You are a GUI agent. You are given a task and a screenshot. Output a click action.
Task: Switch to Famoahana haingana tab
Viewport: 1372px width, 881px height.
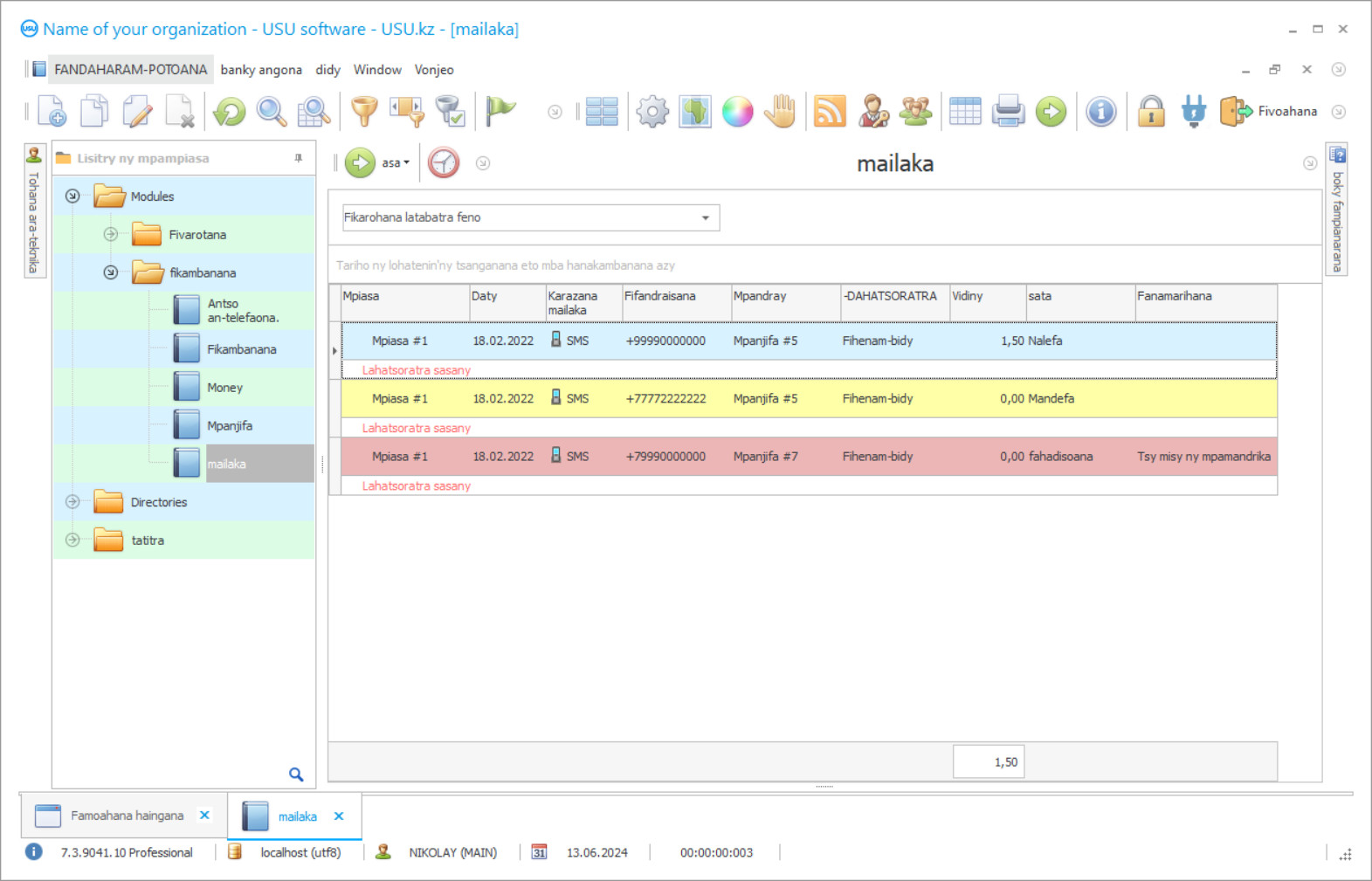(x=127, y=816)
